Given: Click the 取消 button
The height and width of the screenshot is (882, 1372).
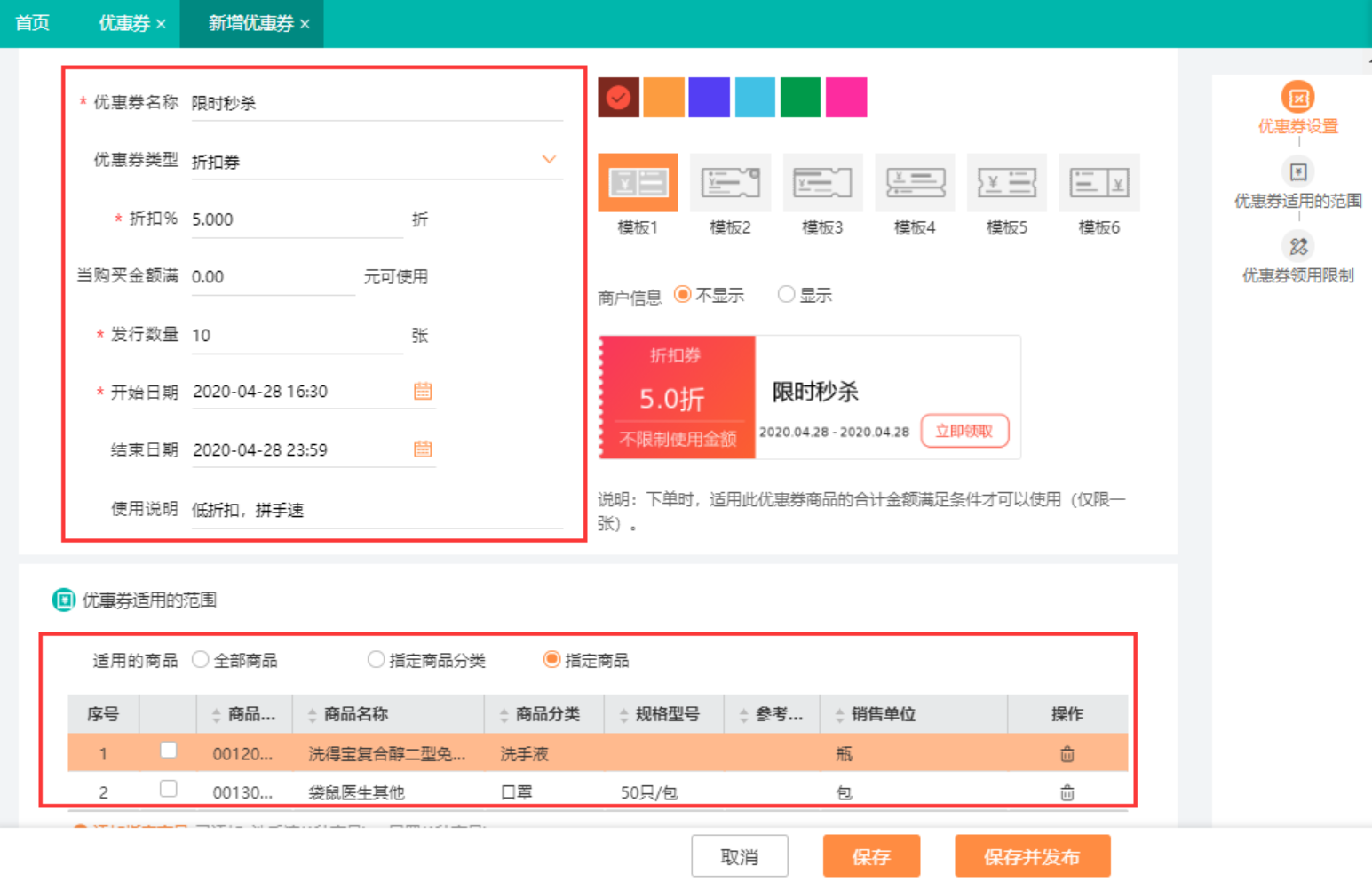Looking at the screenshot, I should tap(739, 856).
